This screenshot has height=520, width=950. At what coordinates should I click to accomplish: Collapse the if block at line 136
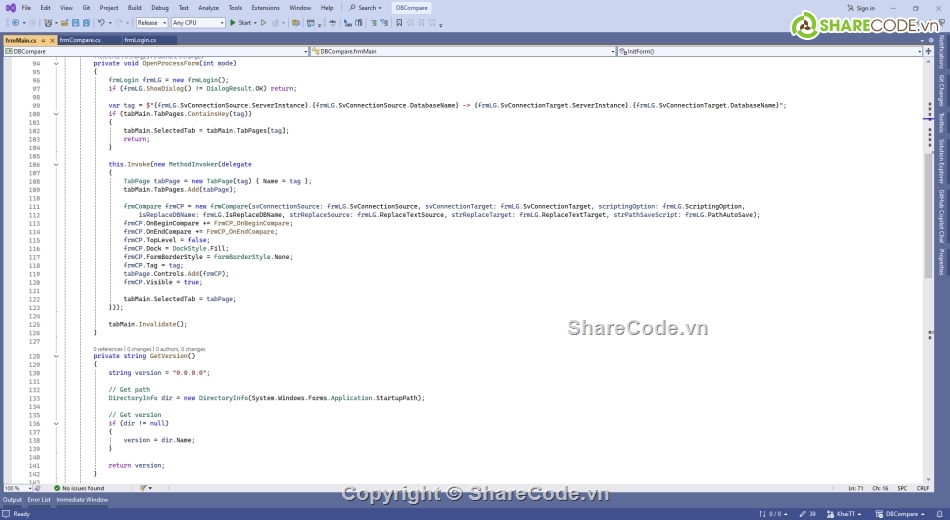click(56, 424)
